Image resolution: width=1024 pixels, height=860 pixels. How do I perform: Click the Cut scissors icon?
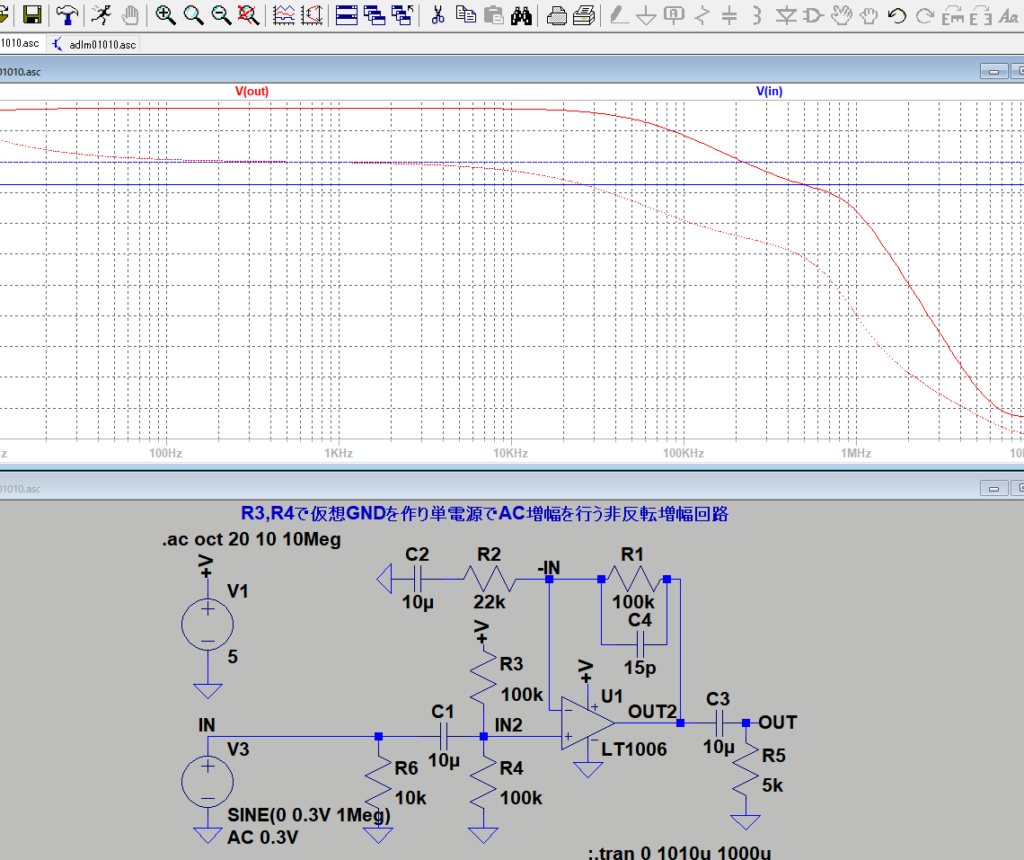(437, 15)
